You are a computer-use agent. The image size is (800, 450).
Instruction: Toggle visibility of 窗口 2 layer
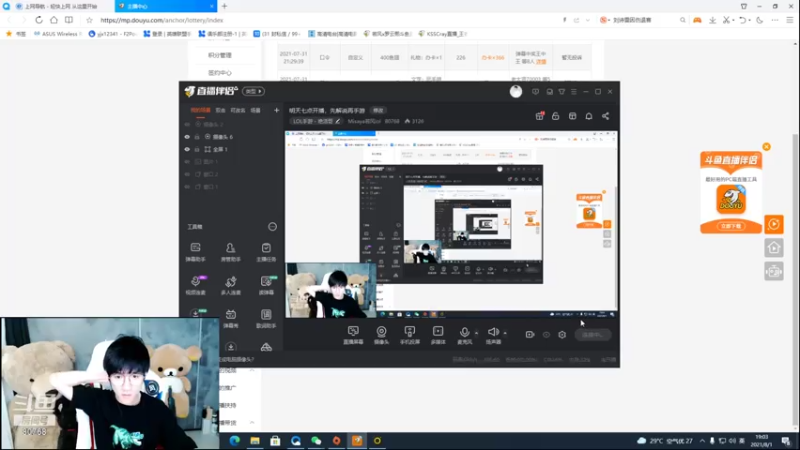(187, 174)
